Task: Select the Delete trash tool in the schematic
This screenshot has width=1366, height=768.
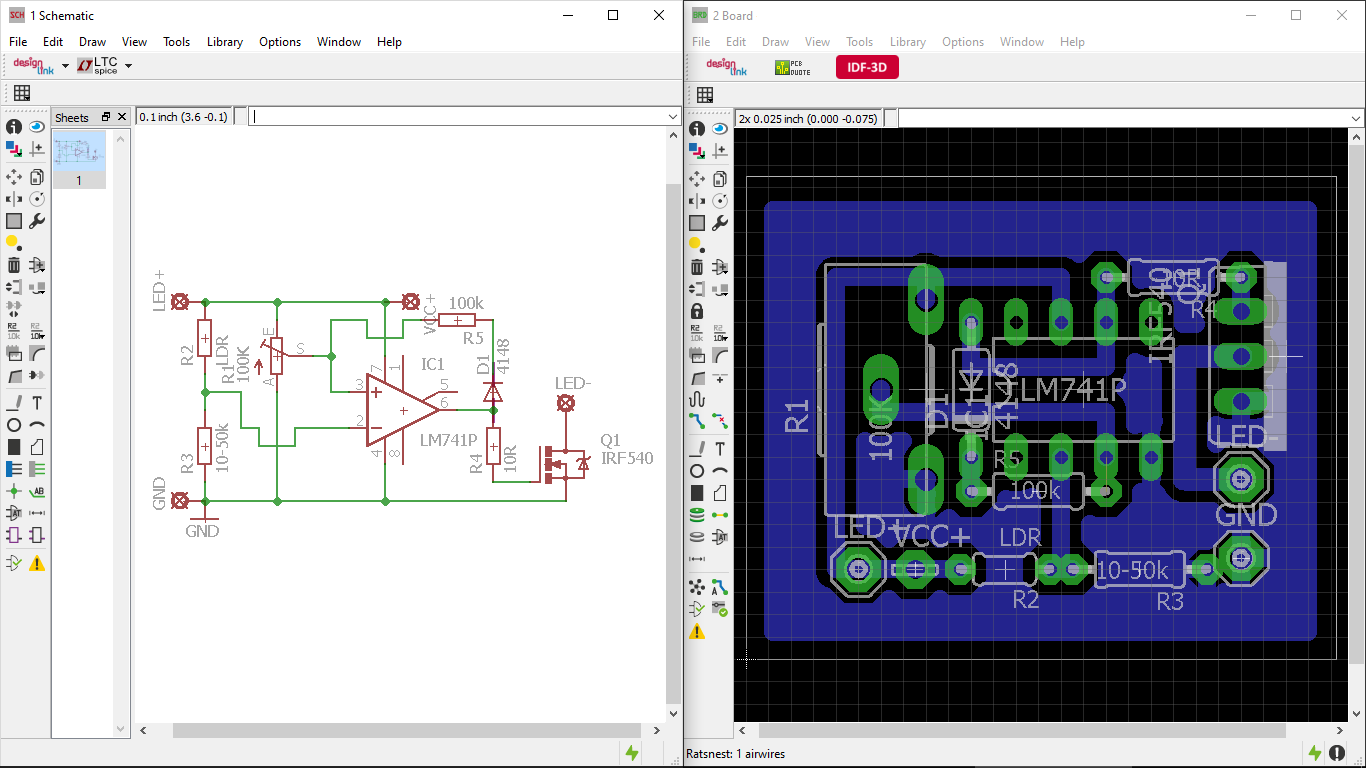Action: pos(14,265)
